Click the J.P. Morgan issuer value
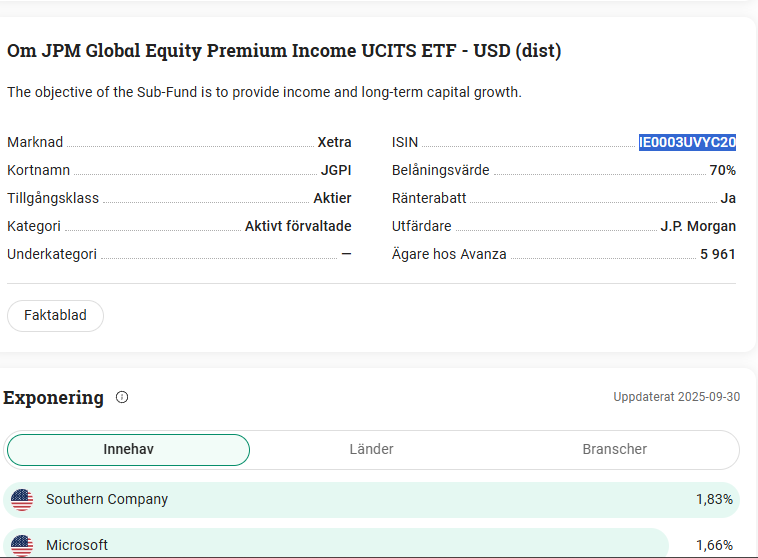Image resolution: width=758 pixels, height=558 pixels. coord(698,226)
